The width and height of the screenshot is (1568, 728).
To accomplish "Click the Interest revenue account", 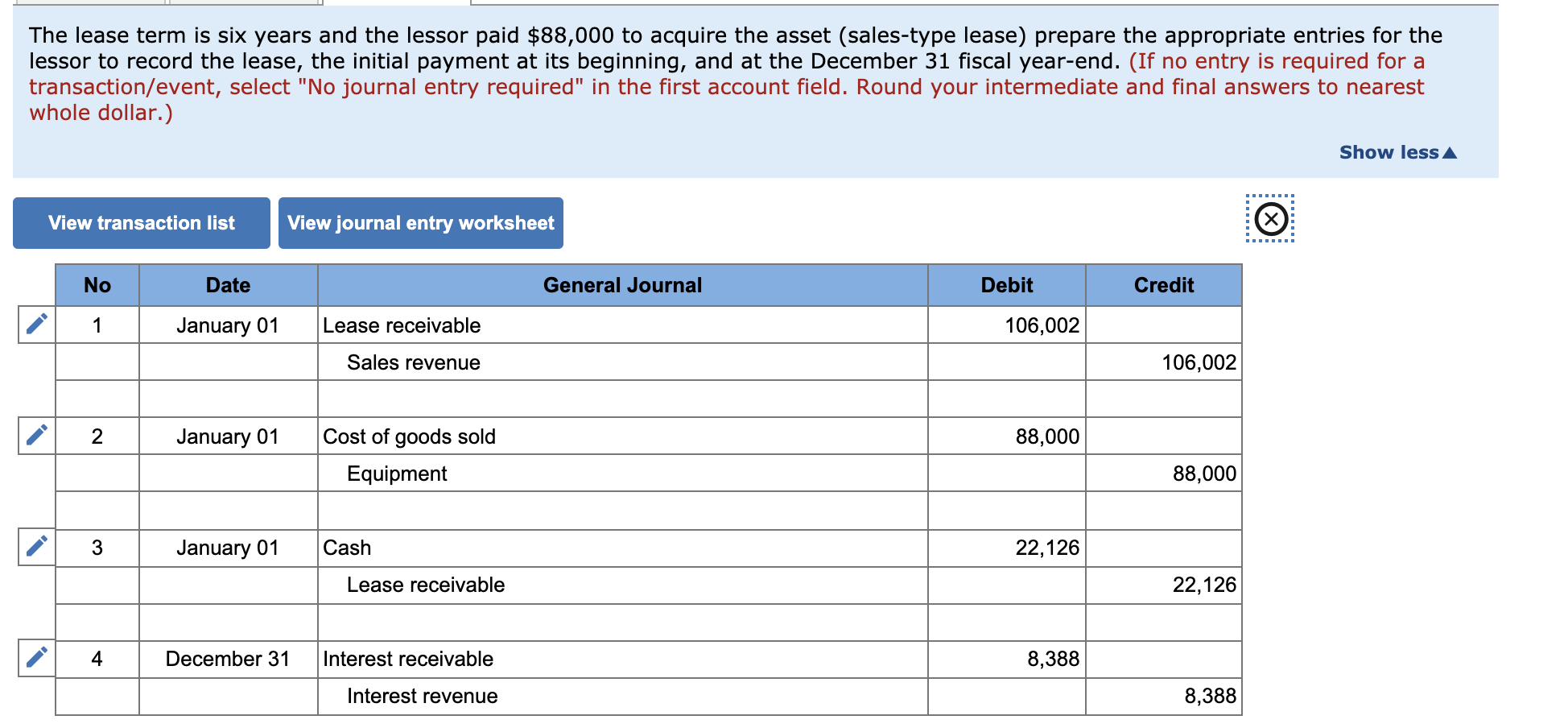I will coord(623,696).
